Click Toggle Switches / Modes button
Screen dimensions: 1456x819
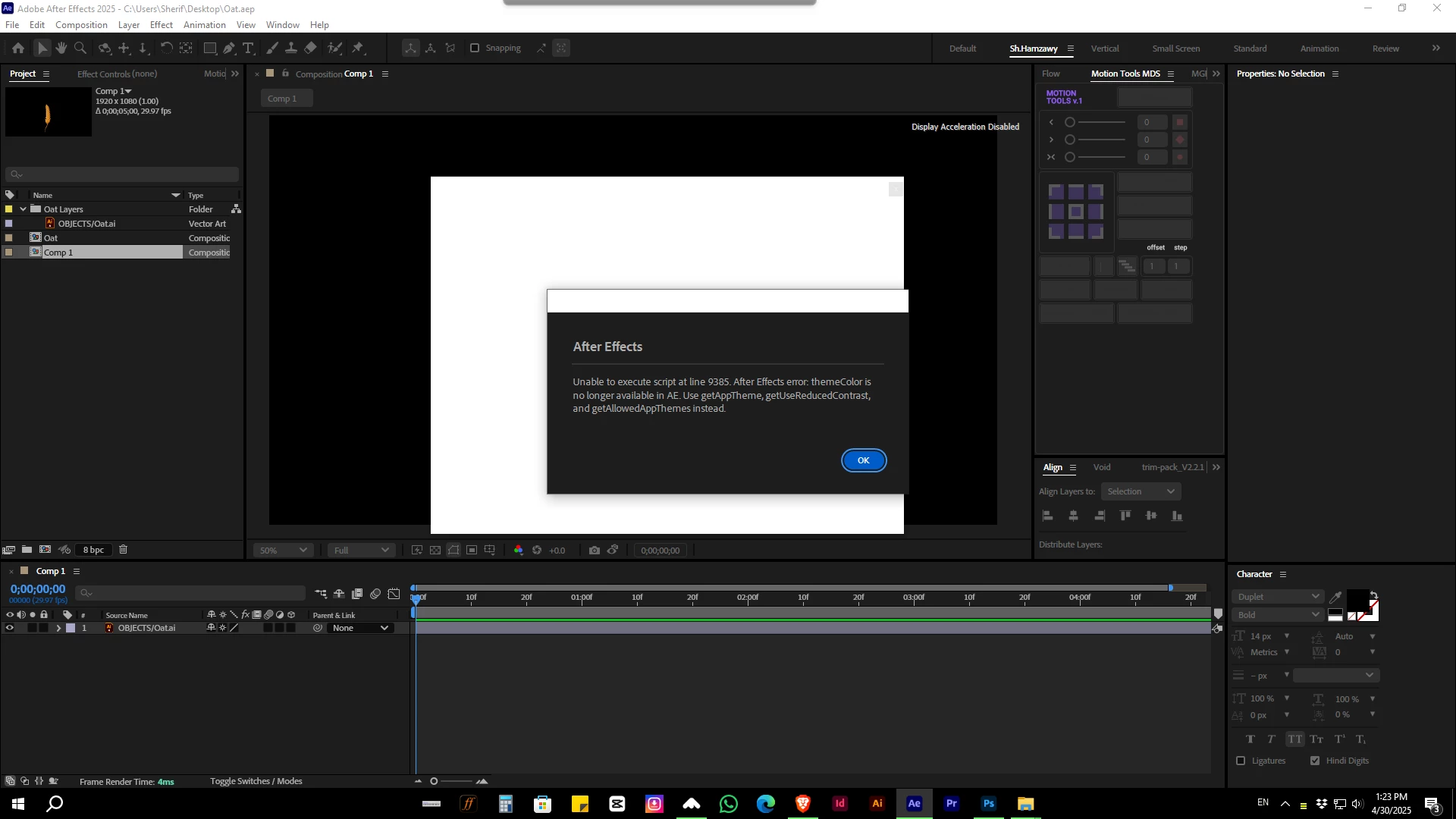click(256, 781)
